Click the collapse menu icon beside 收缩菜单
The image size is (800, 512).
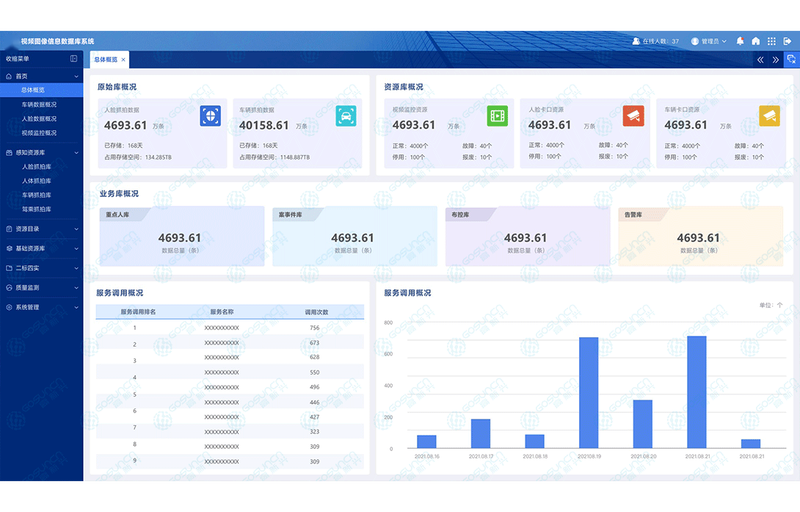pos(73,59)
